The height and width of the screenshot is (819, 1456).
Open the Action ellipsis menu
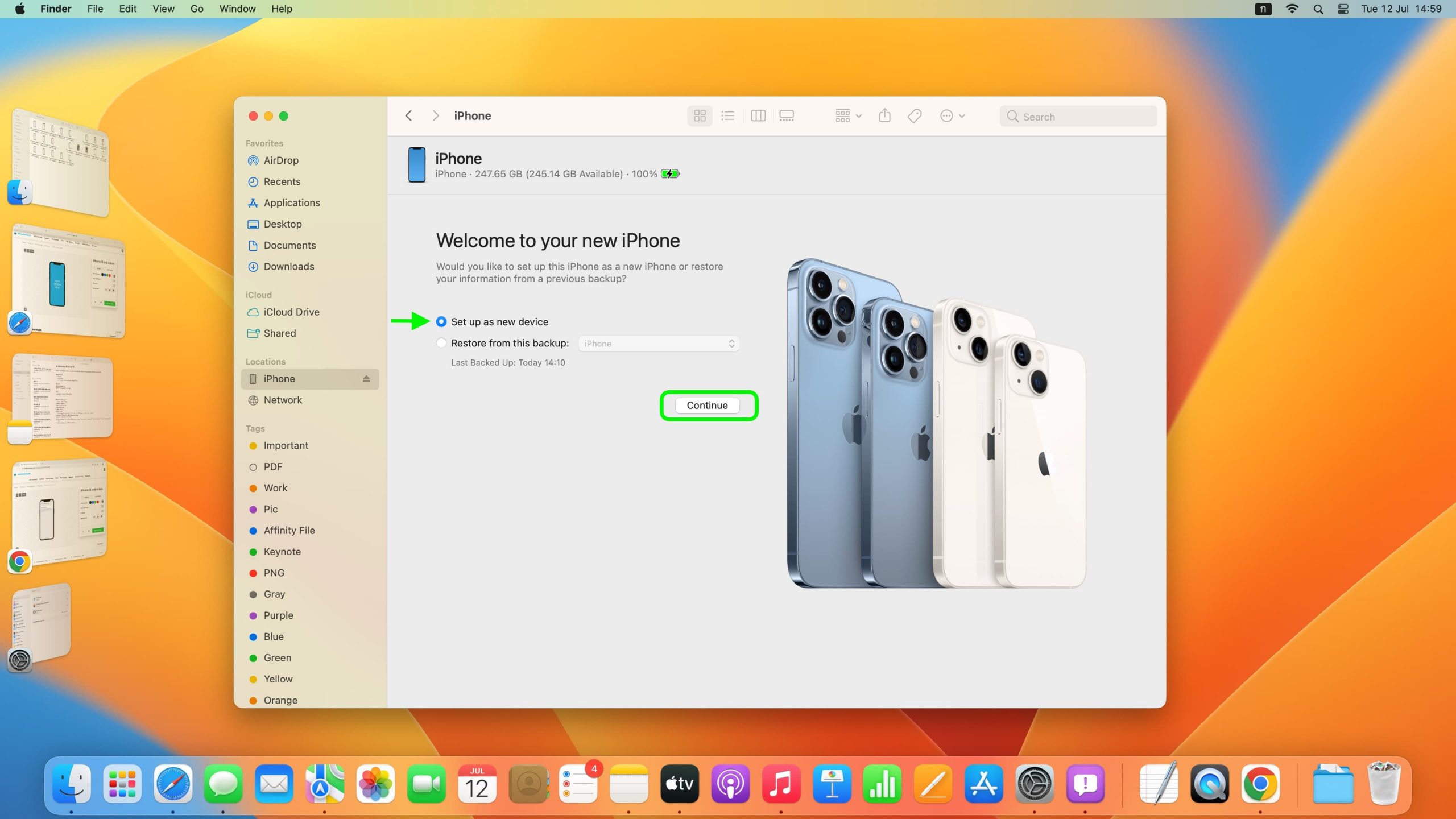952,116
